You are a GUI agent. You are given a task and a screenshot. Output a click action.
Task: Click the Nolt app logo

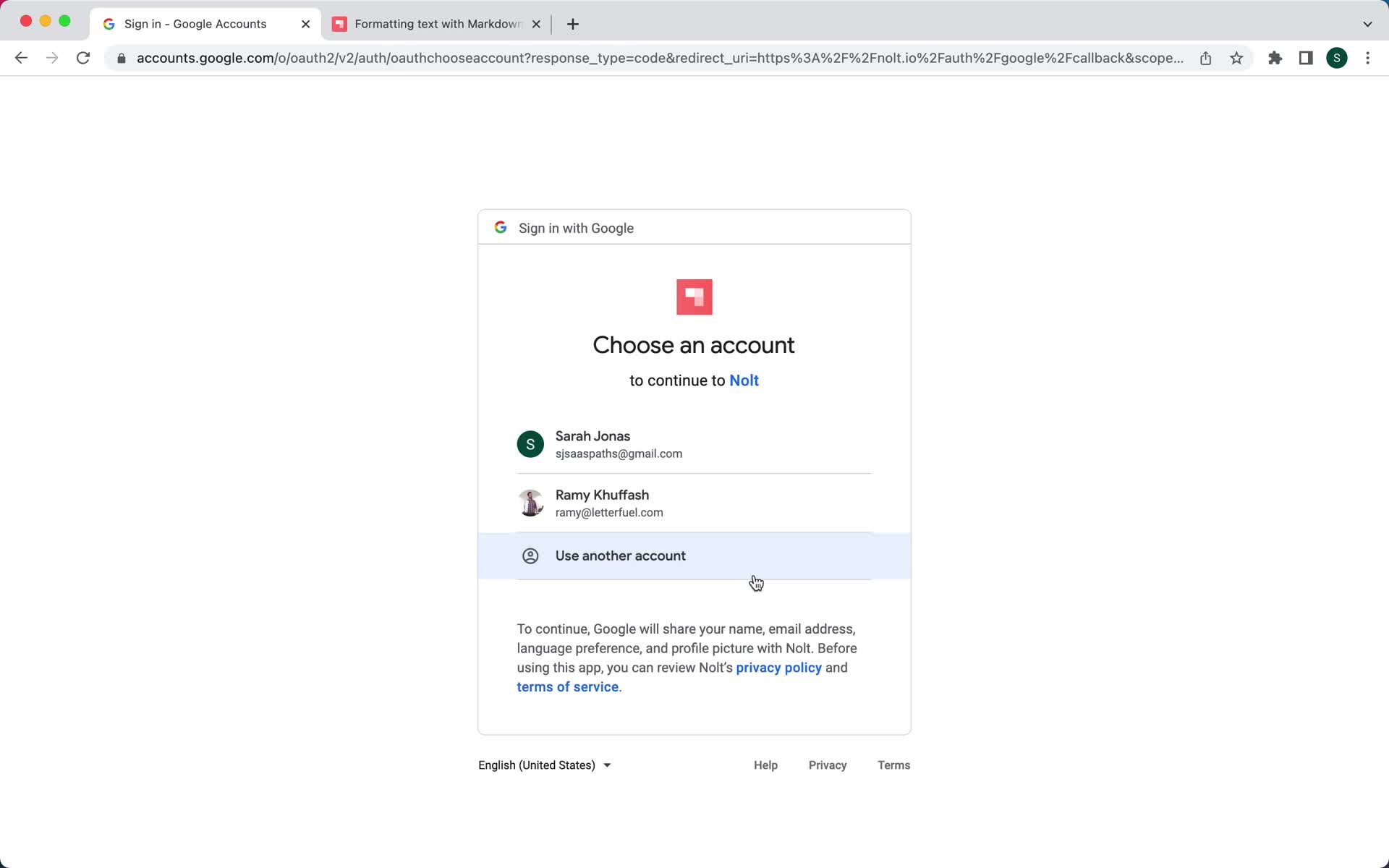pos(694,297)
